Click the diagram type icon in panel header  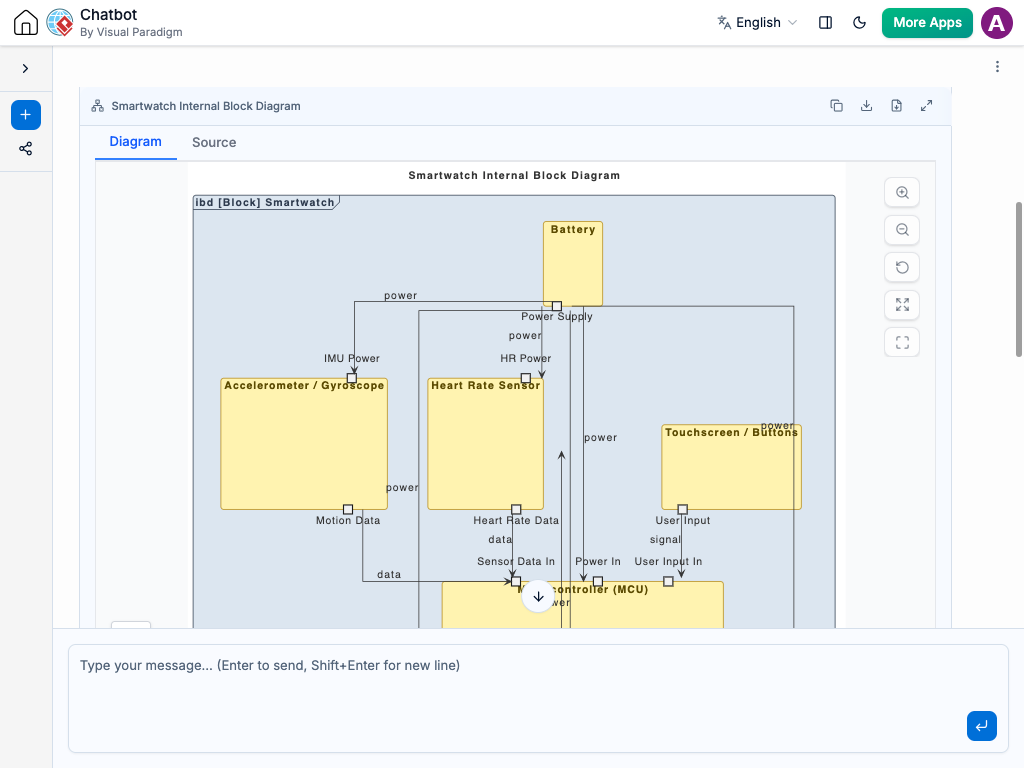97,106
